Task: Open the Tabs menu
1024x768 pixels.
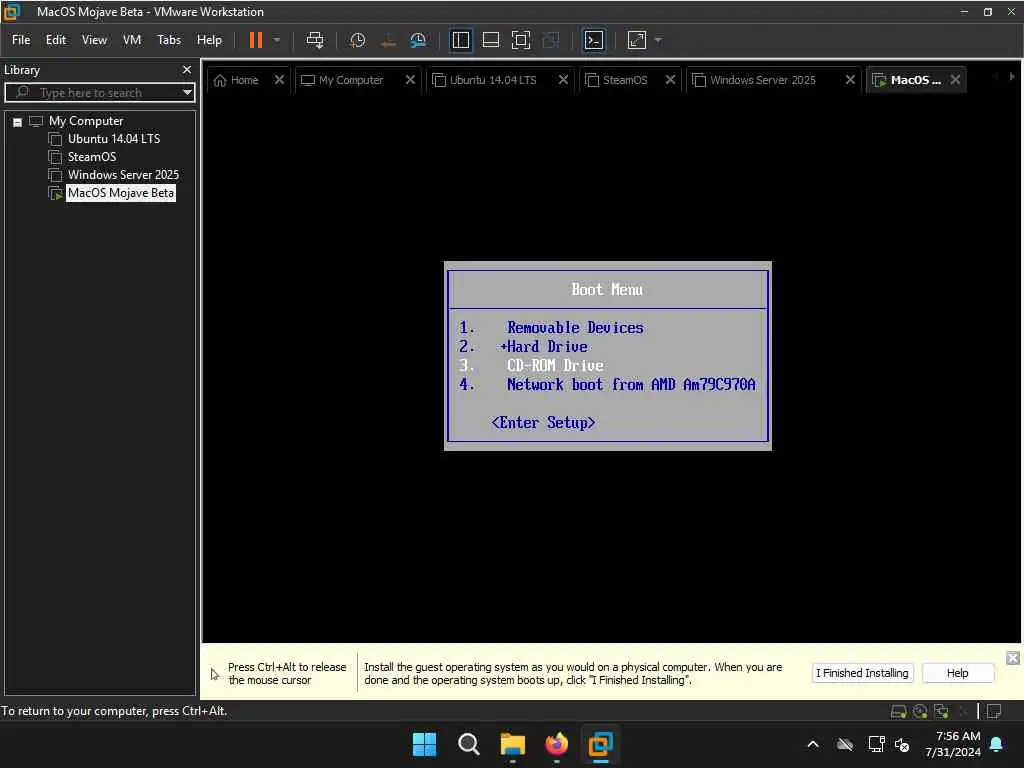Action: coord(168,40)
